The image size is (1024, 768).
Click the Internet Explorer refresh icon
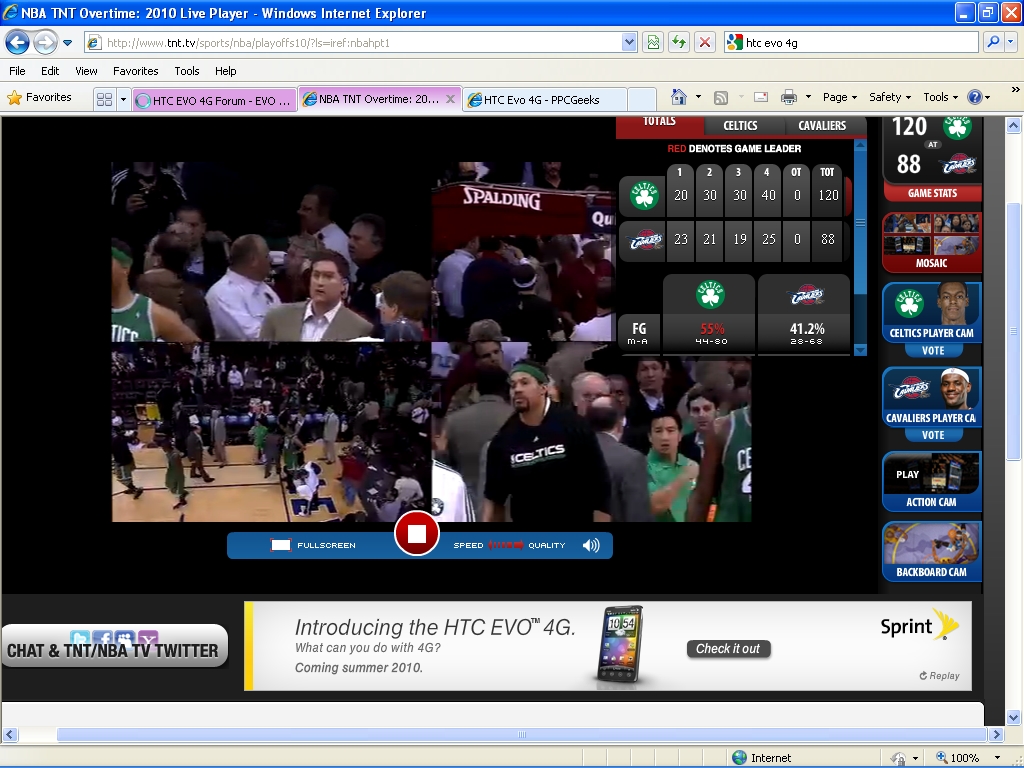(679, 42)
